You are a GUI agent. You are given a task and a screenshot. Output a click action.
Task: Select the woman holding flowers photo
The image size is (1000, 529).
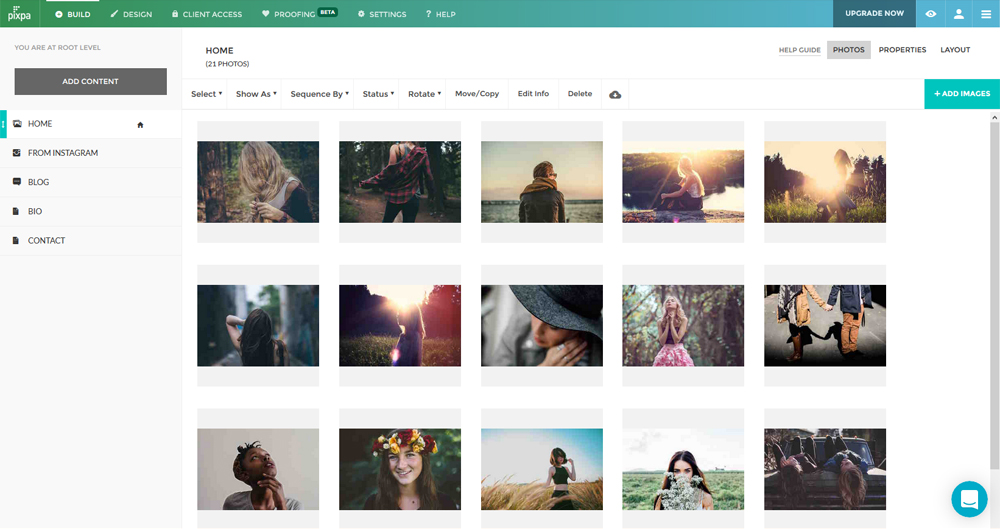pyautogui.click(x=683, y=469)
